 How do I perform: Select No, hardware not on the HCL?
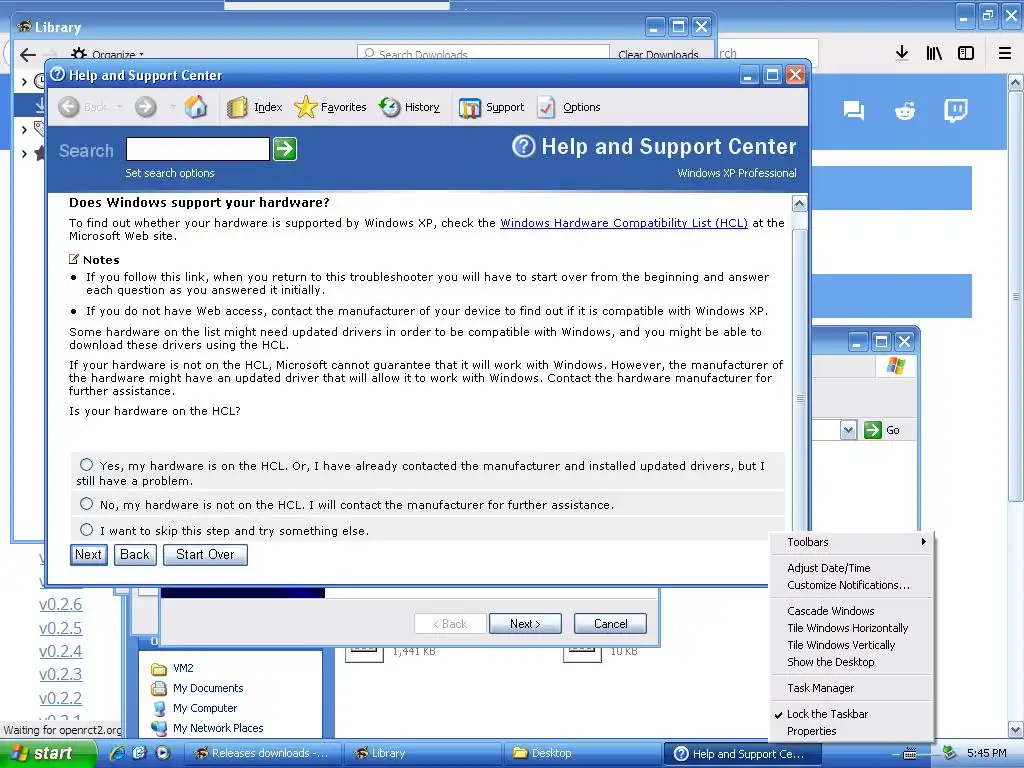(86, 504)
